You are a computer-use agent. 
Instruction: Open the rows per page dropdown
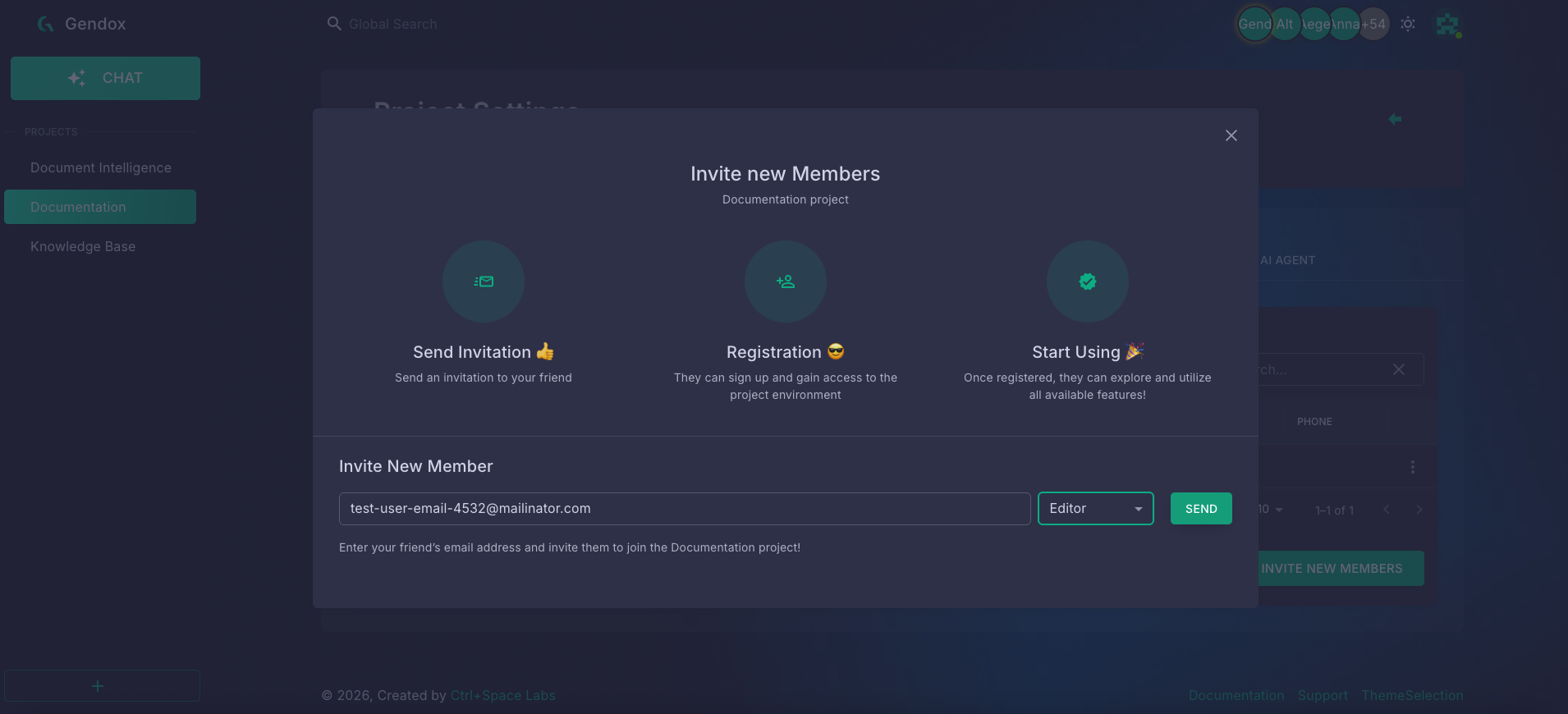pyautogui.click(x=1271, y=510)
